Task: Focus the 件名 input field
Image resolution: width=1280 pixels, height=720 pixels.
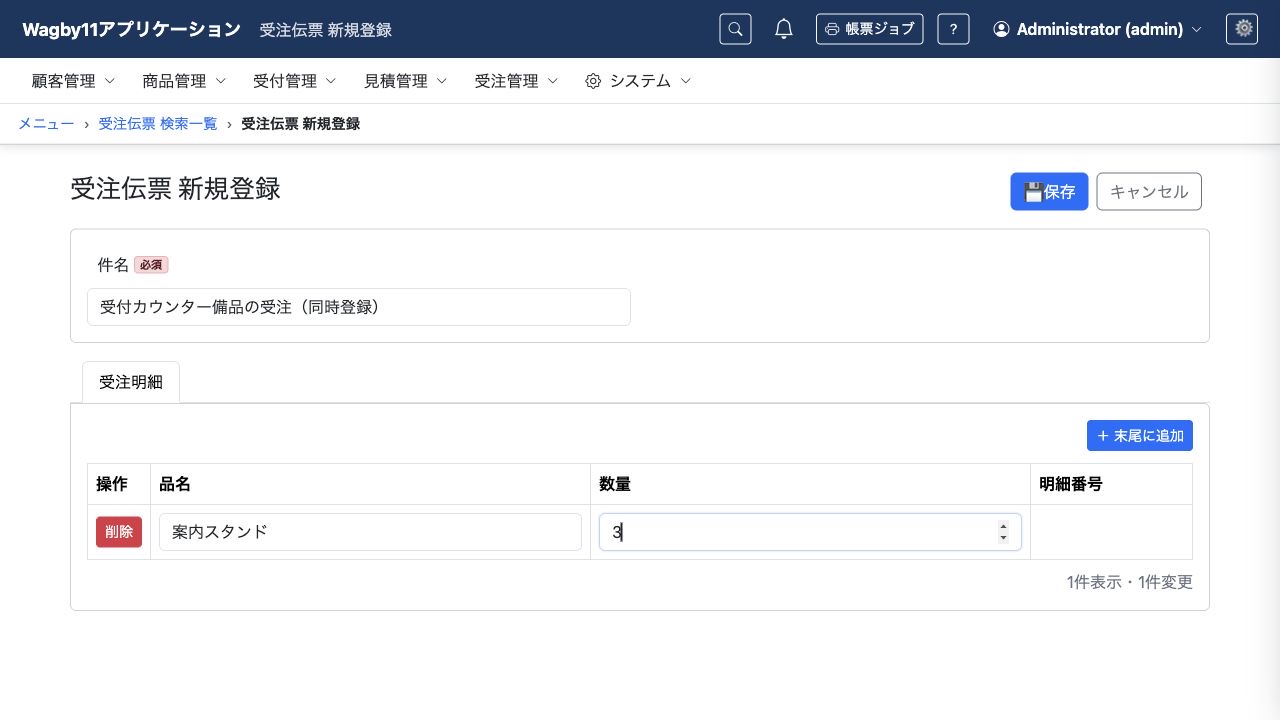Action: coord(359,307)
